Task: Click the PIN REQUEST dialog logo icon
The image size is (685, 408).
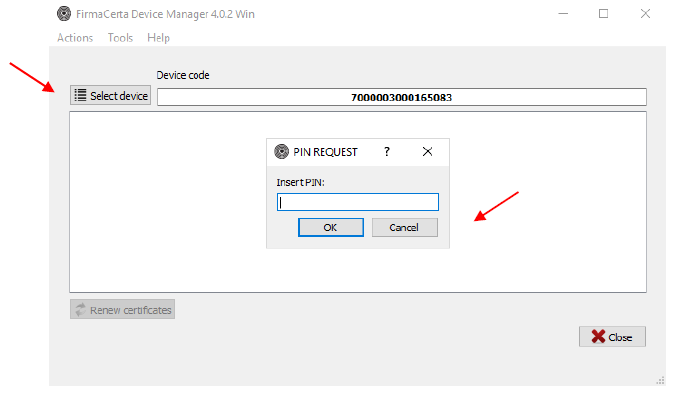Action: pos(281,152)
